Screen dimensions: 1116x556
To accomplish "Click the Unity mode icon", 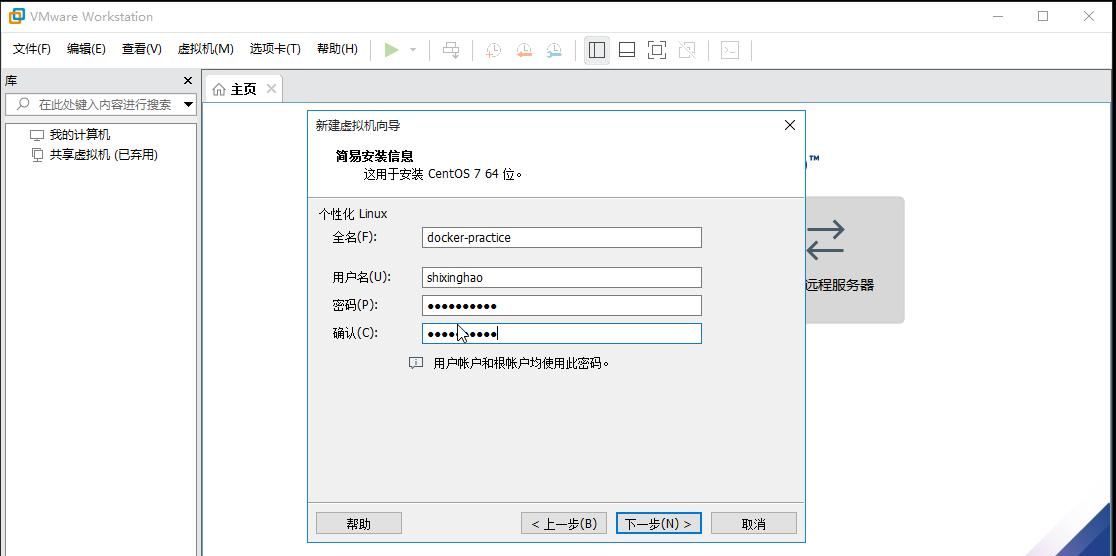I will click(x=687, y=50).
